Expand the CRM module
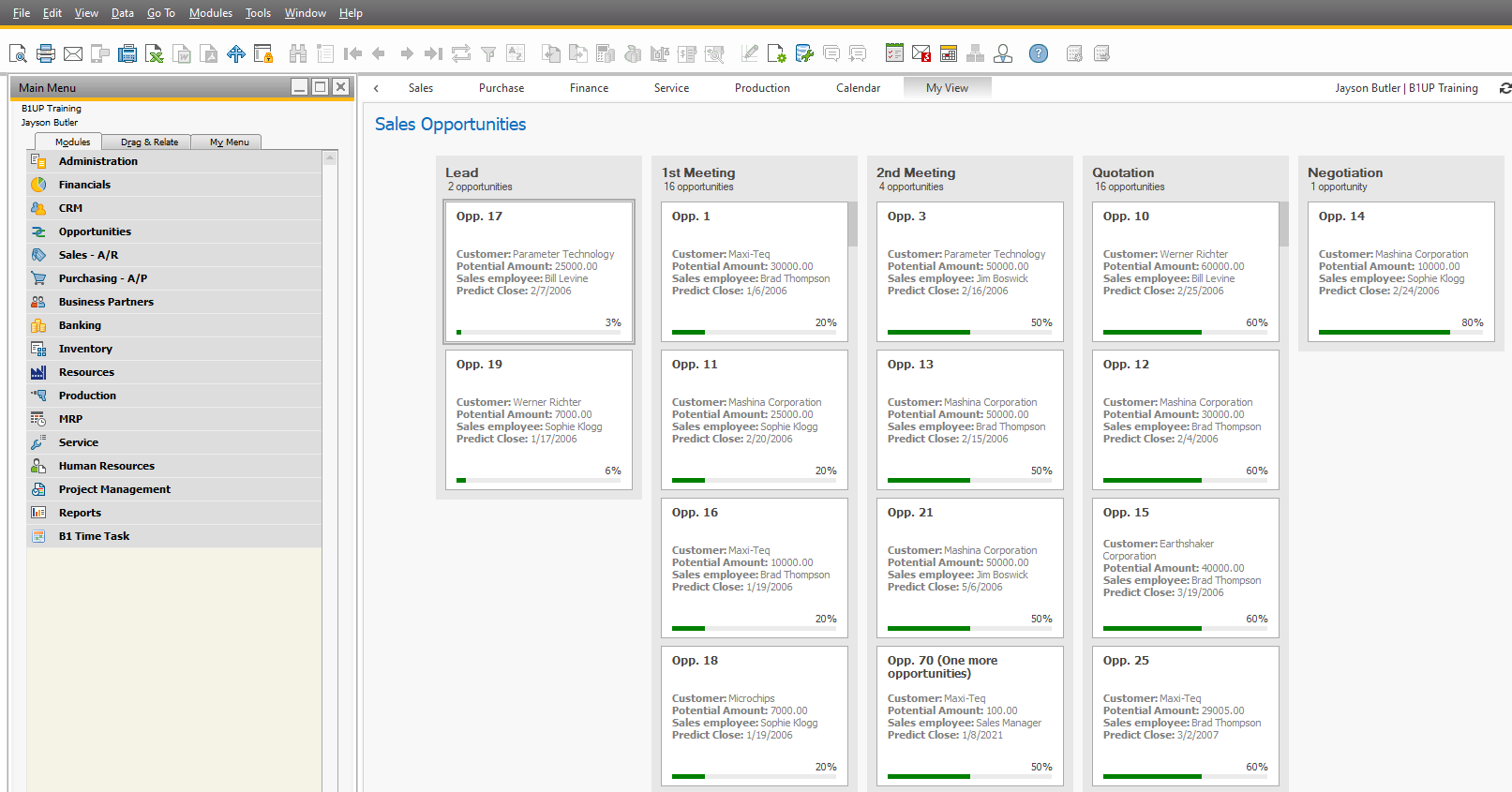The image size is (1512, 792). pos(174,208)
